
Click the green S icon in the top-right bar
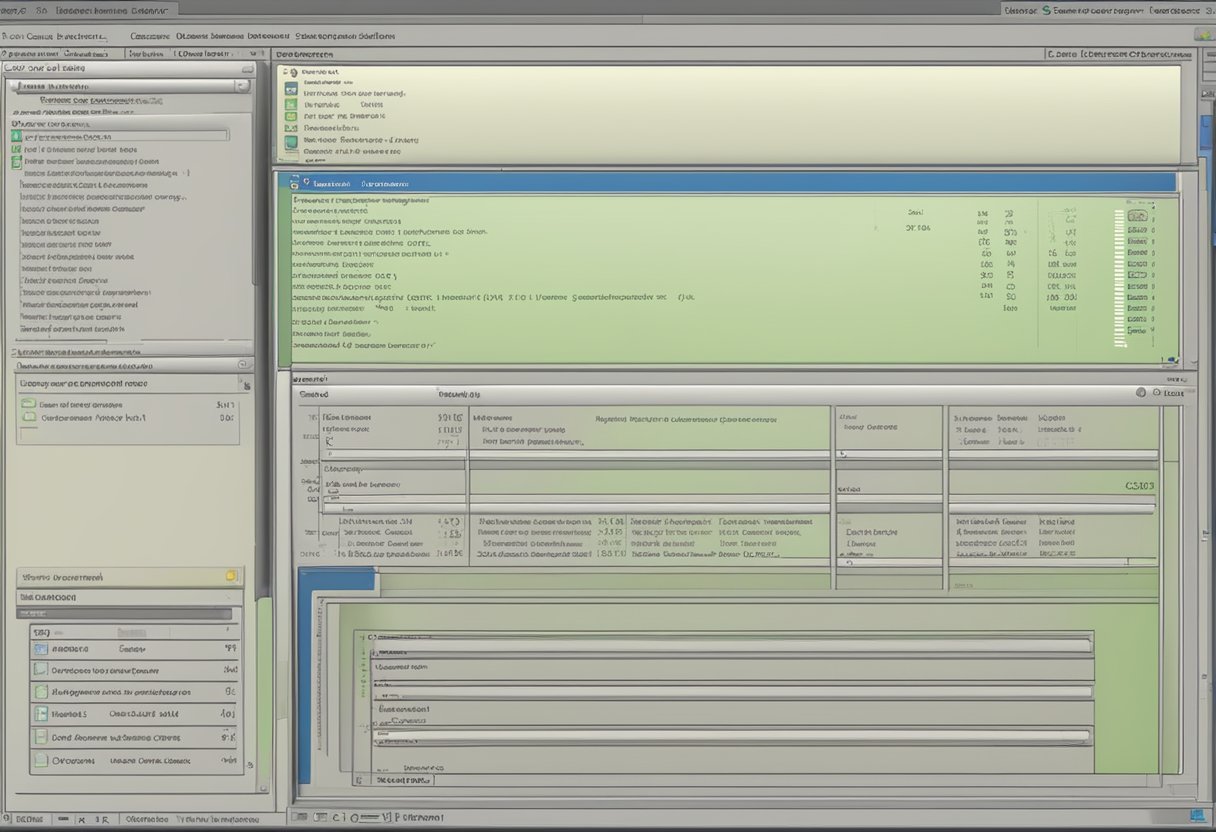click(x=1046, y=9)
